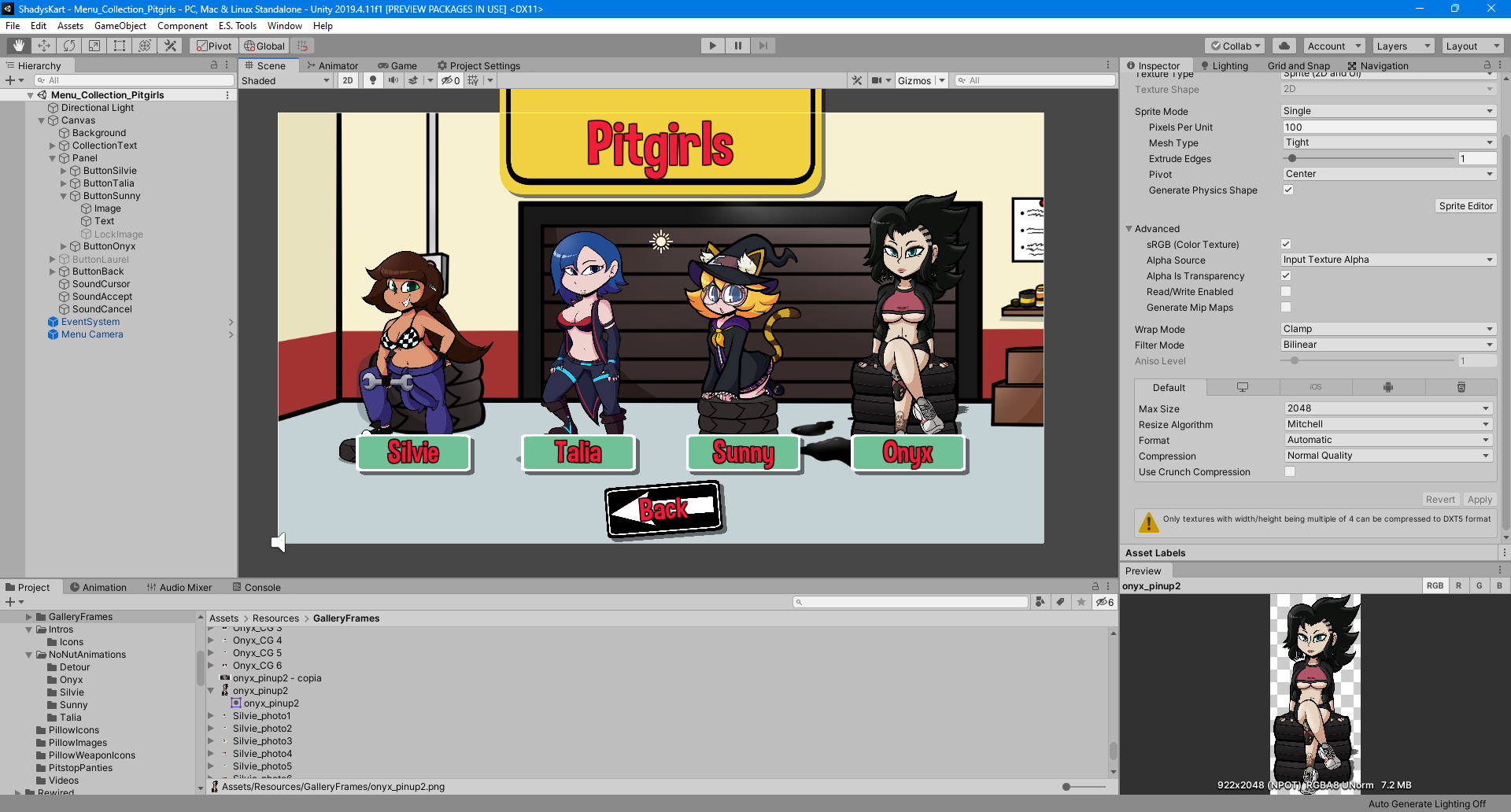Select the Scale tool
1511x812 pixels.
(94, 46)
